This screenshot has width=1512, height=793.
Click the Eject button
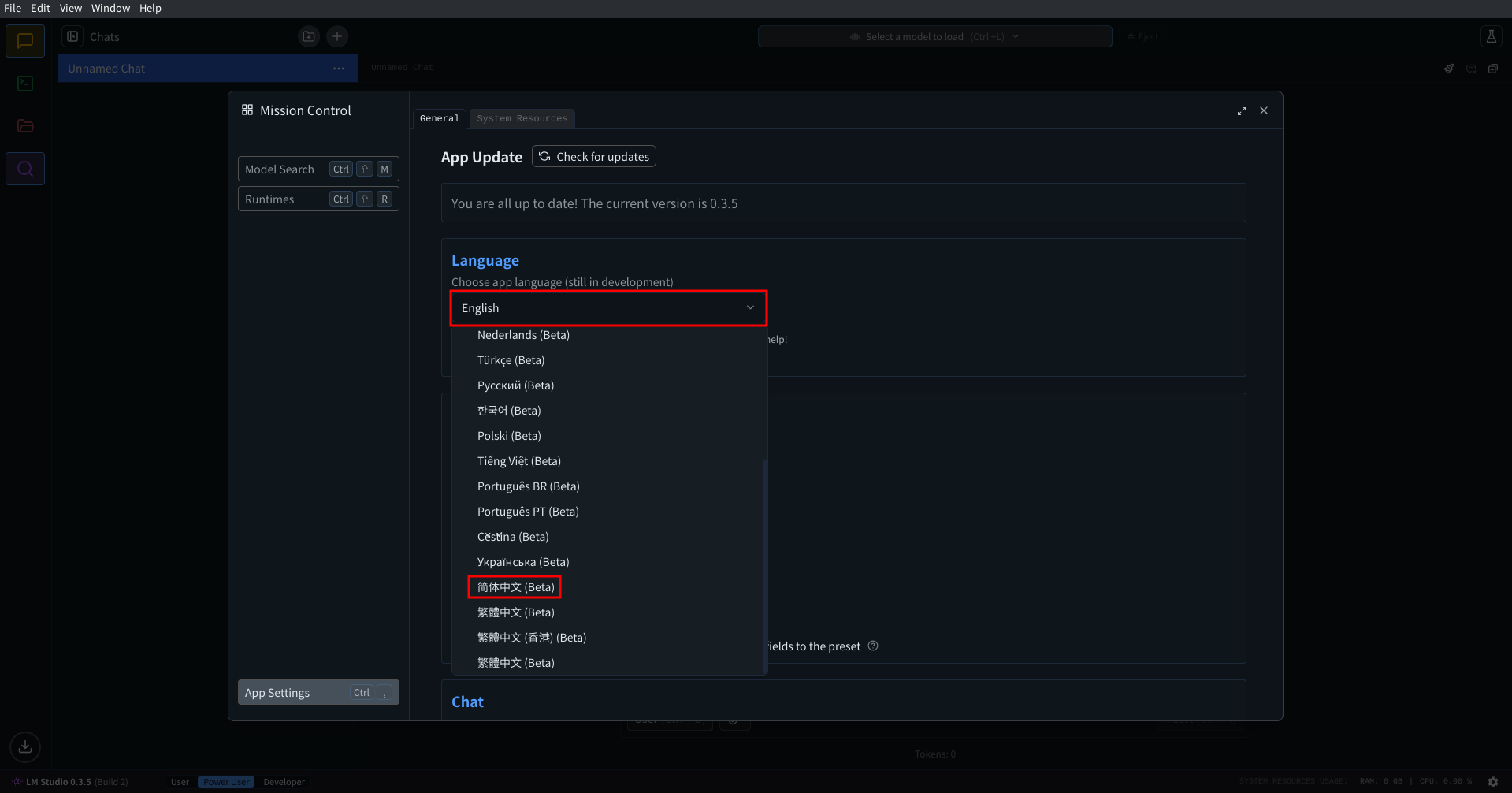(x=1142, y=36)
